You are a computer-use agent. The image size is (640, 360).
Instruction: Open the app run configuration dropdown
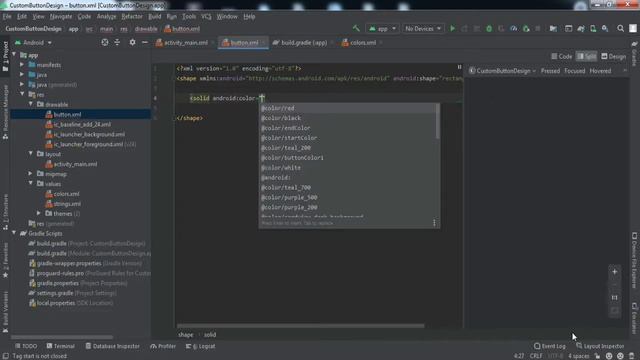(382, 29)
